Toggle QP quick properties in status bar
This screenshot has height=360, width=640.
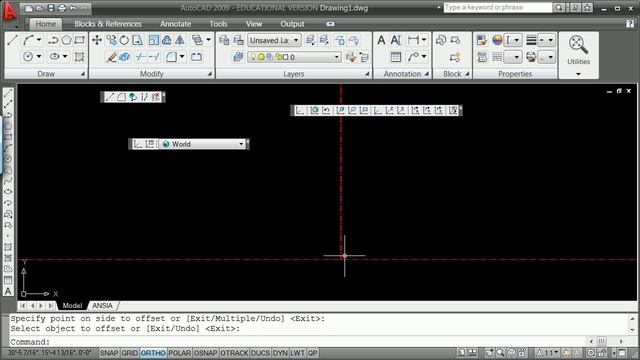pyautogui.click(x=312, y=353)
